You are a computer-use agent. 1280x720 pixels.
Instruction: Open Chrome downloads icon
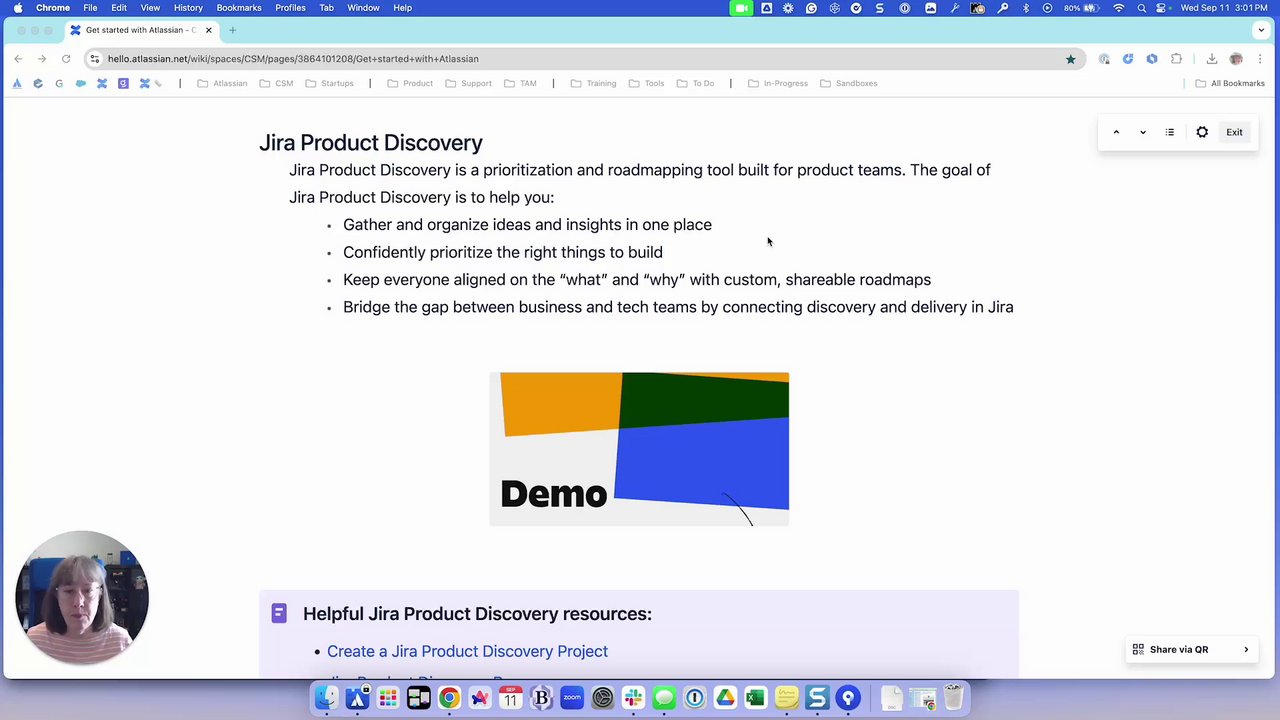coord(1211,59)
